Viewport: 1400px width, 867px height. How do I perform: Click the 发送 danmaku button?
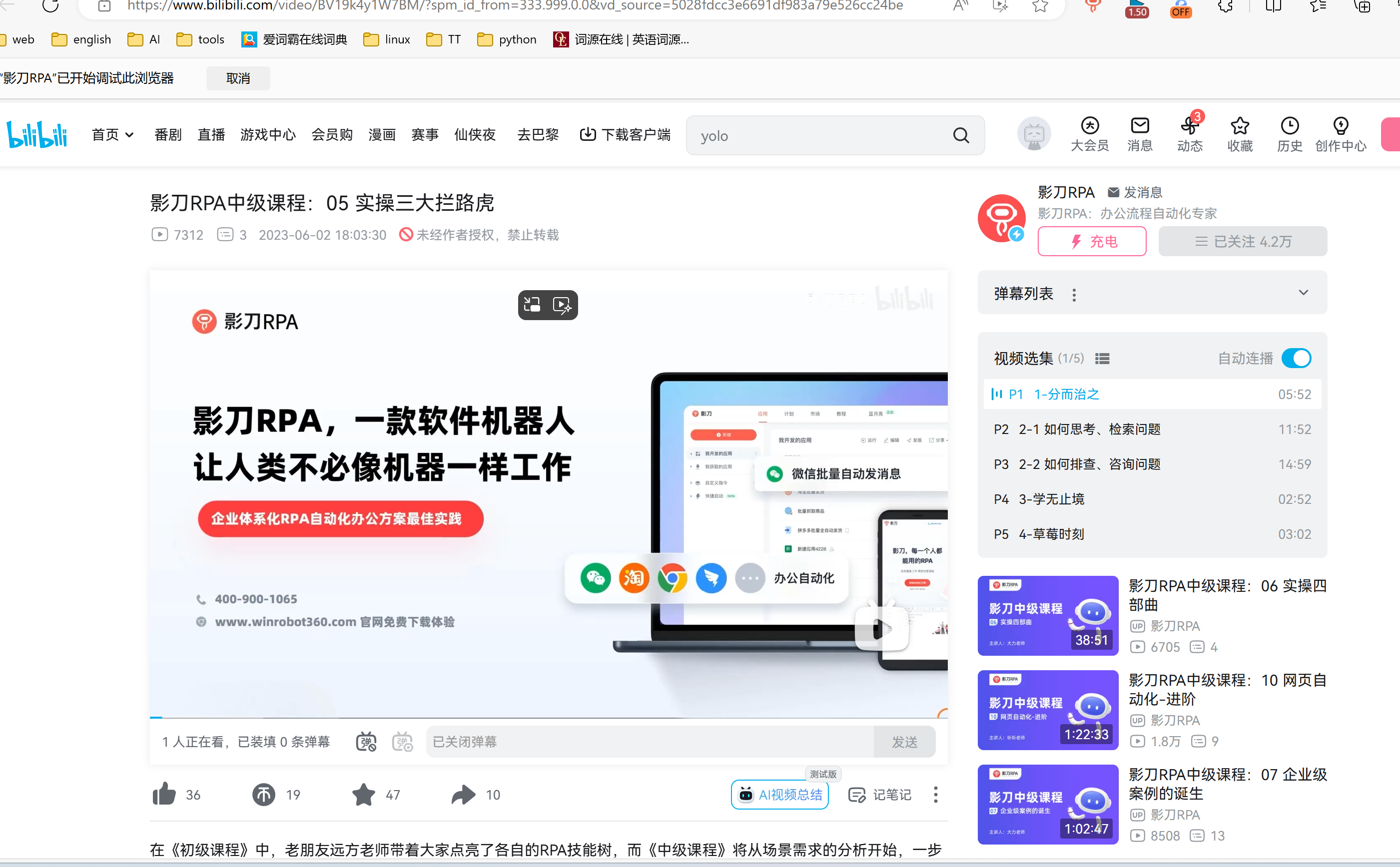pyautogui.click(x=904, y=742)
